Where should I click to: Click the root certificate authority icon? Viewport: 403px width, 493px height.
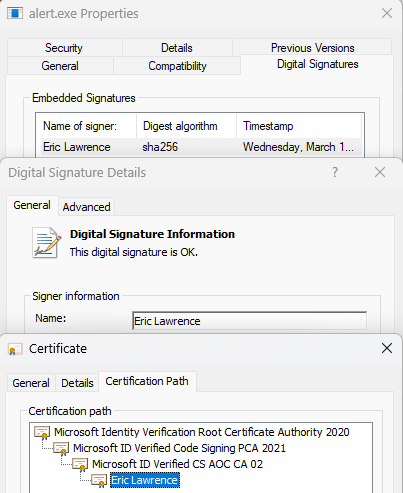pos(42,432)
